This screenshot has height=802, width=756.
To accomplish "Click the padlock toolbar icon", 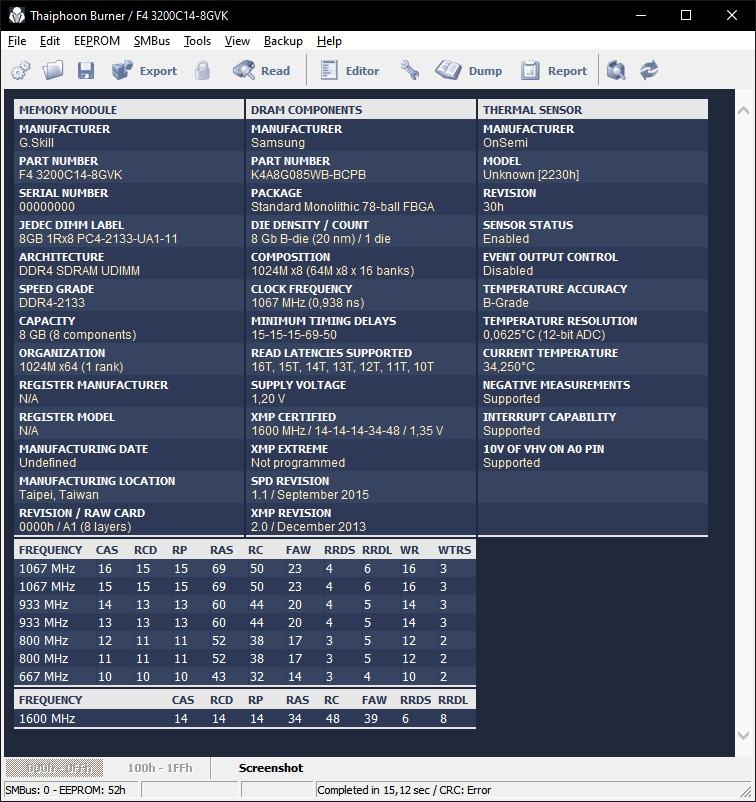I will [x=203, y=70].
